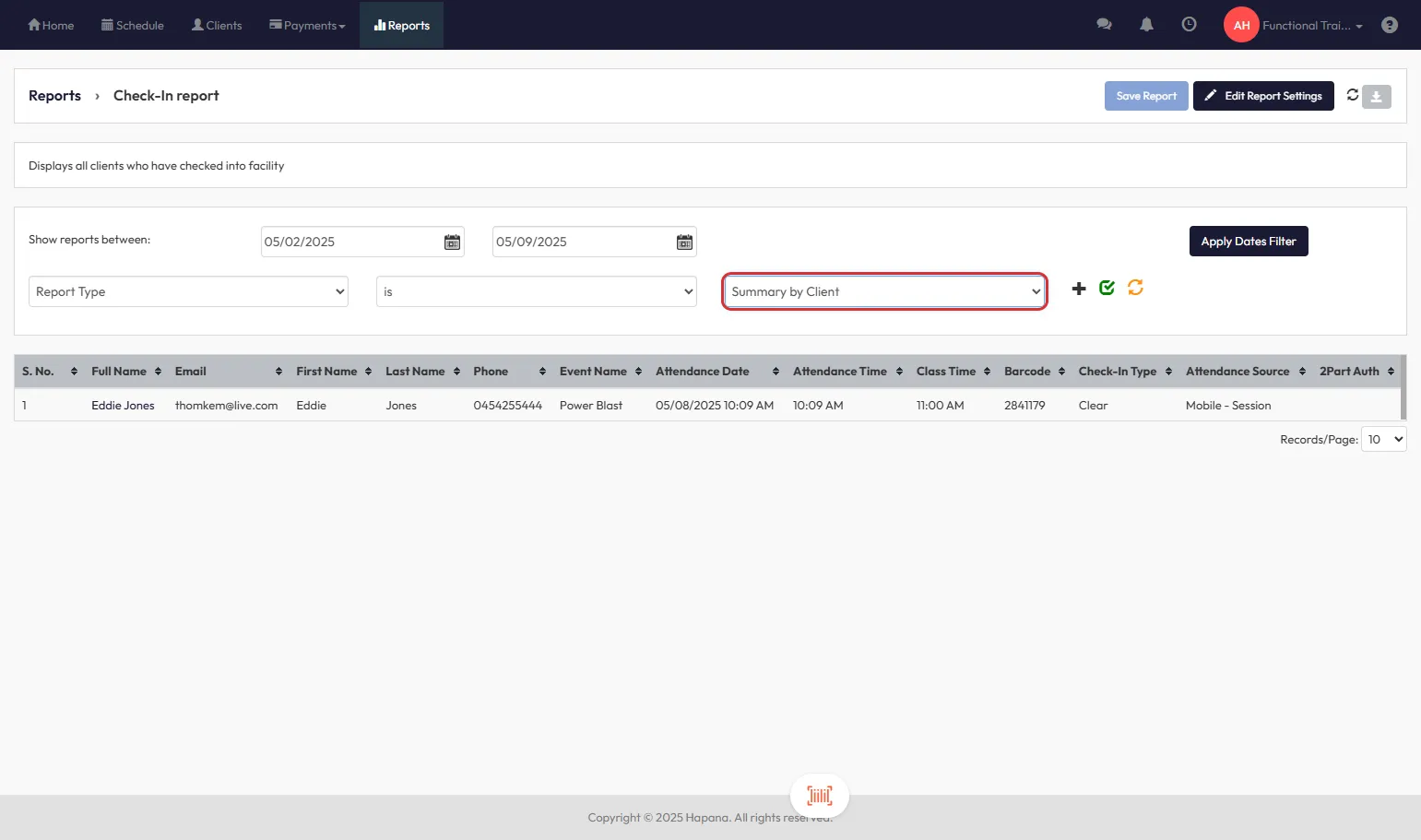Viewport: 1421px width, 840px height.
Task: Expand the Report Type dropdown
Action: (188, 291)
